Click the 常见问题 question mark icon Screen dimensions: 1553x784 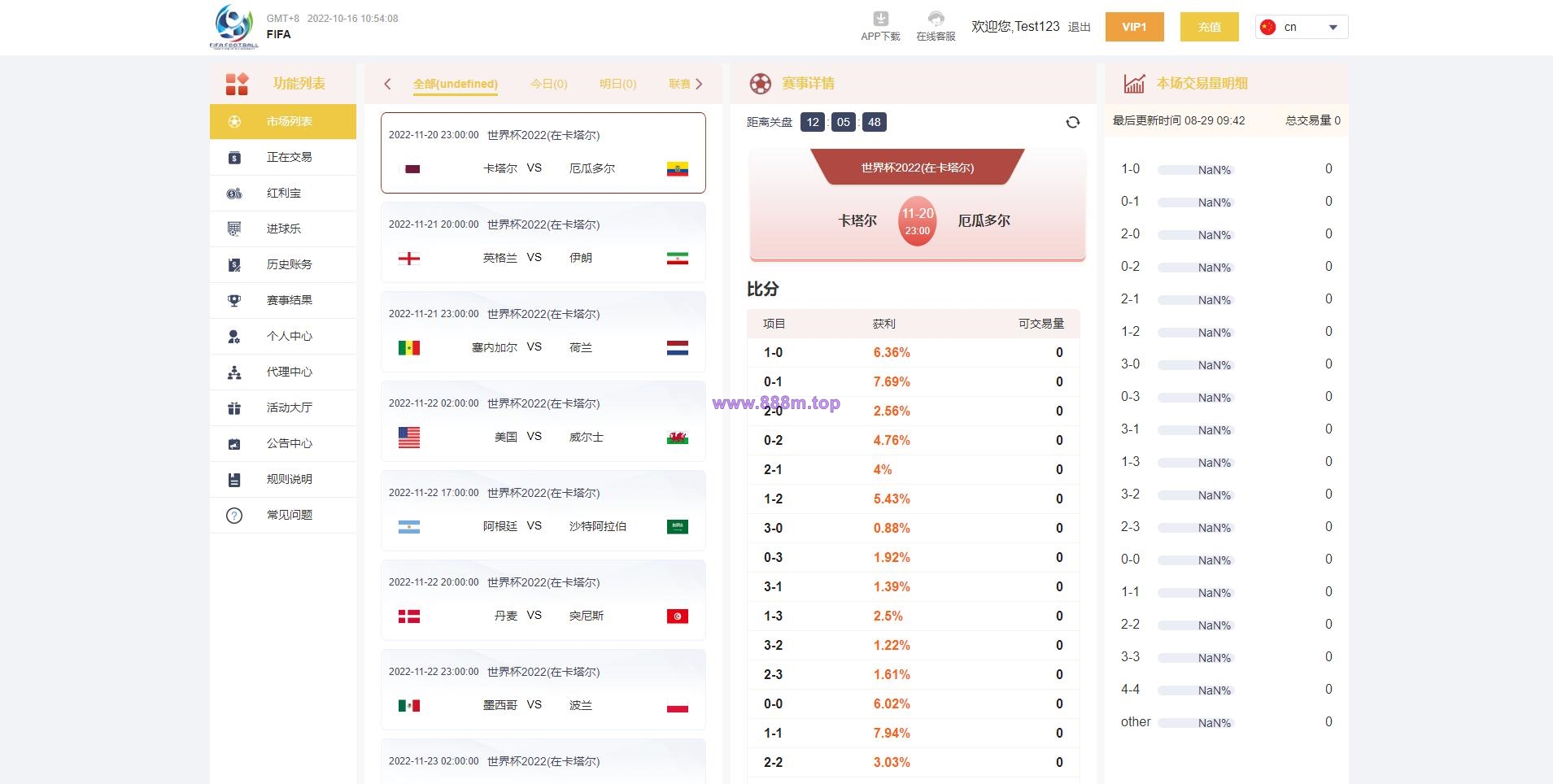234,515
